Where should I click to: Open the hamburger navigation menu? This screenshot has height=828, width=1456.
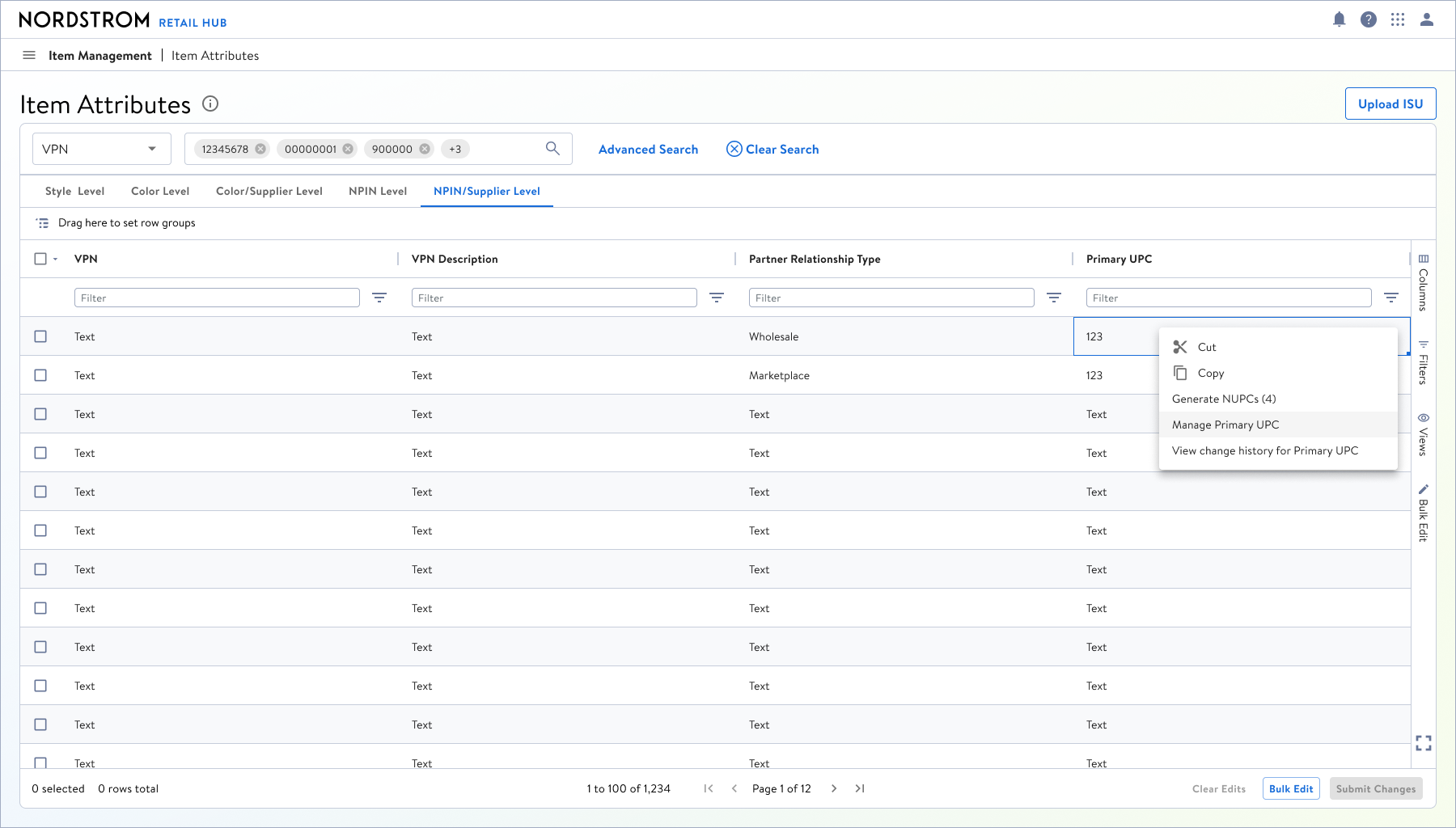click(x=29, y=55)
